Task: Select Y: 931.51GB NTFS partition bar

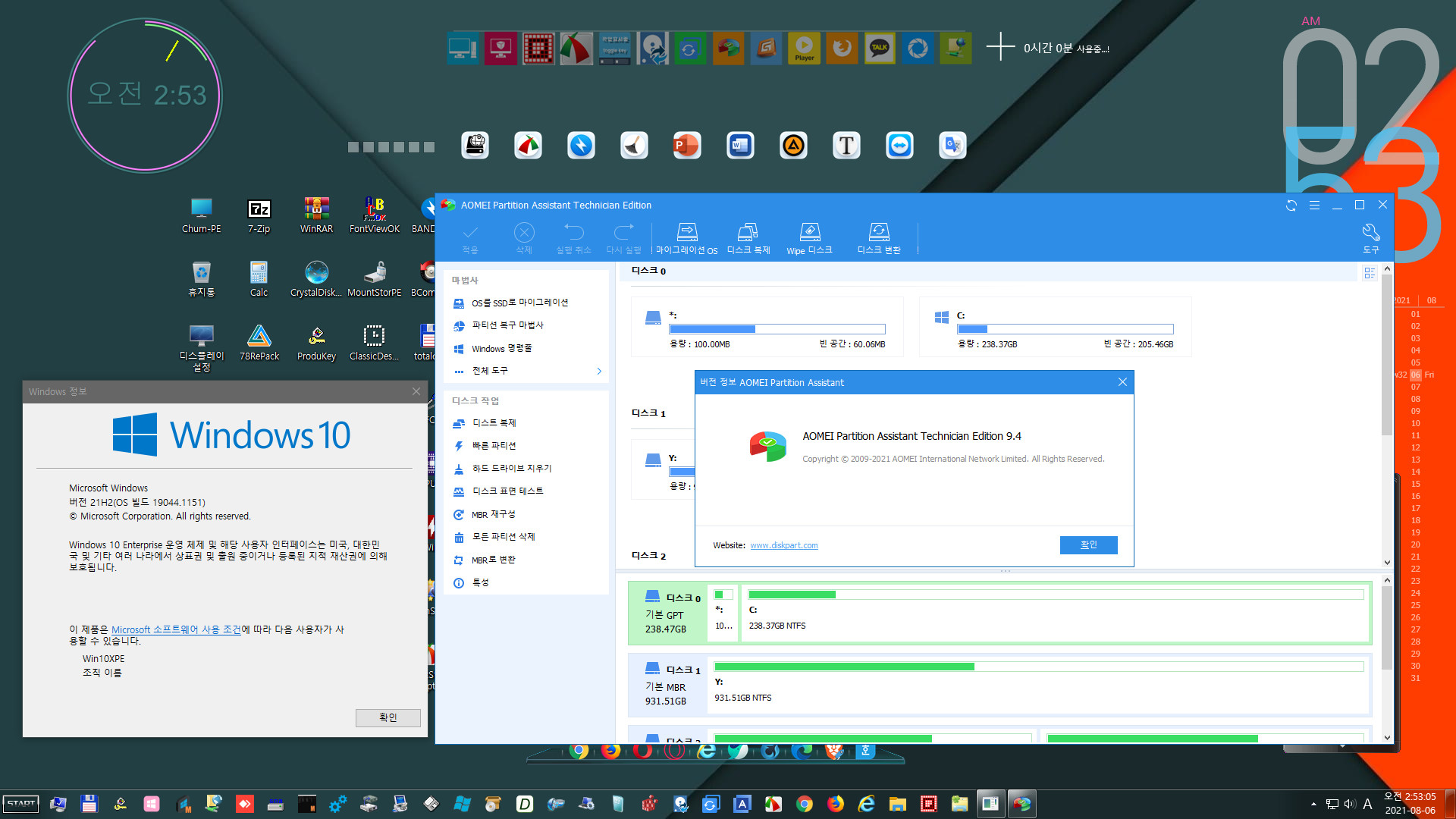Action: [x=1039, y=684]
